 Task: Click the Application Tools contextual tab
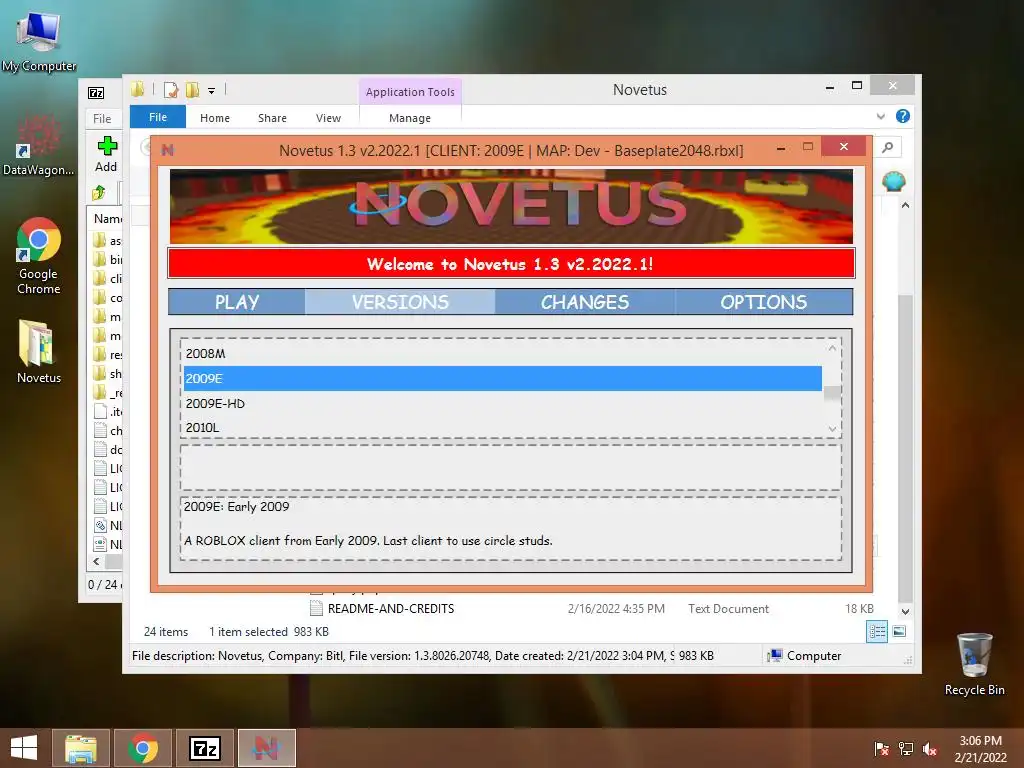click(x=410, y=92)
